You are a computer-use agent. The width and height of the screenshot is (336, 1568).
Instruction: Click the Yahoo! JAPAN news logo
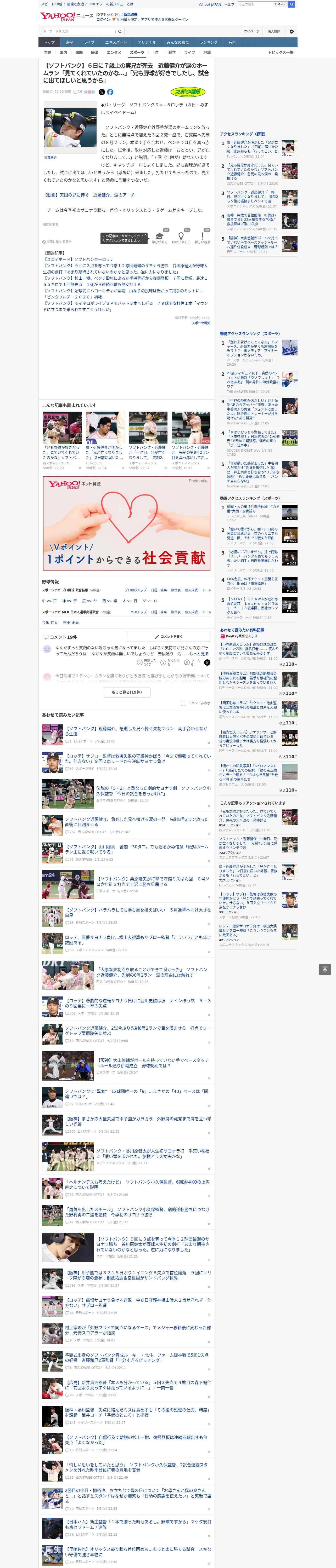(66, 16)
